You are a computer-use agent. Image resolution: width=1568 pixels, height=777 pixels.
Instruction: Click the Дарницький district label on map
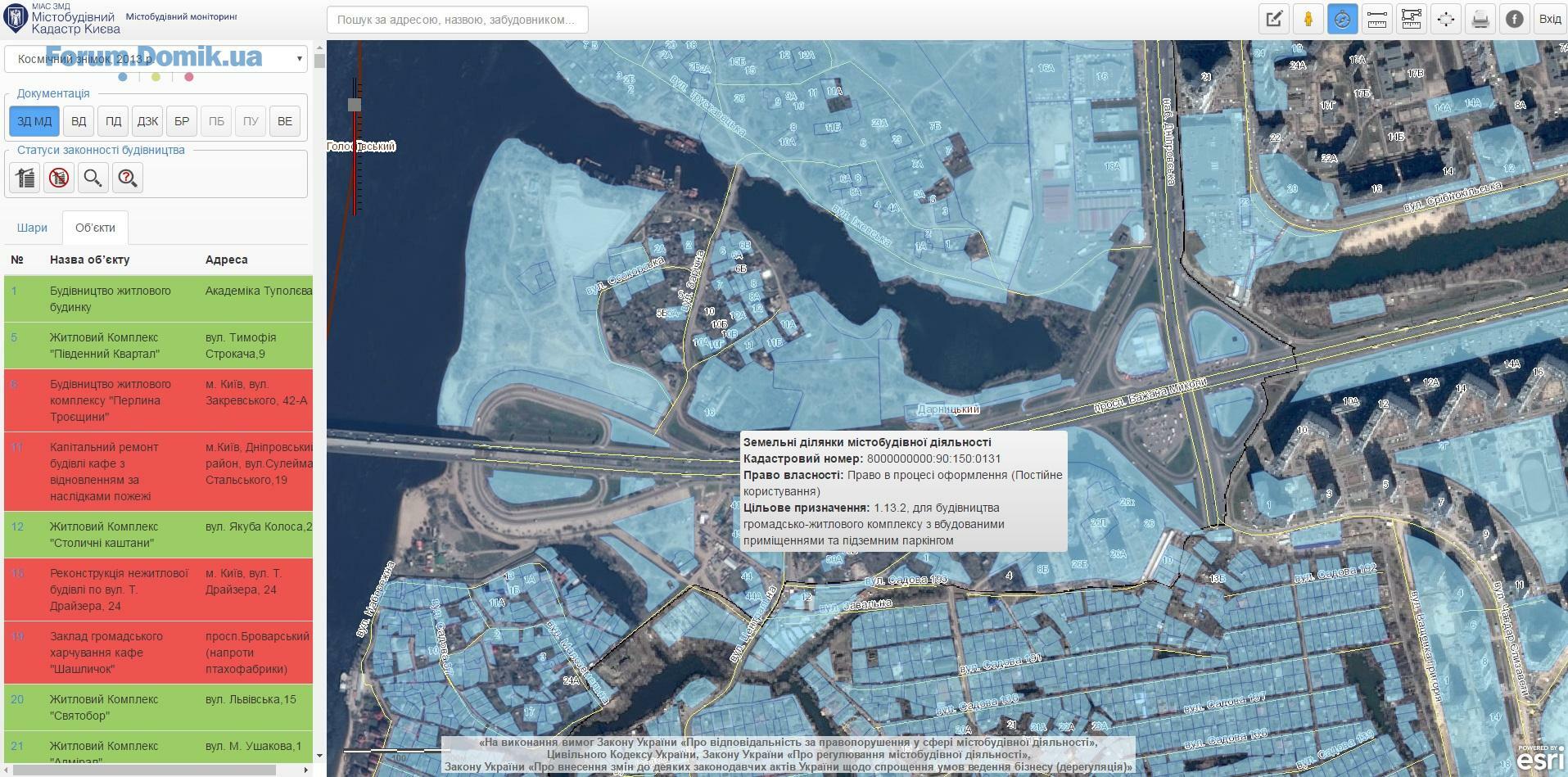pos(948,409)
